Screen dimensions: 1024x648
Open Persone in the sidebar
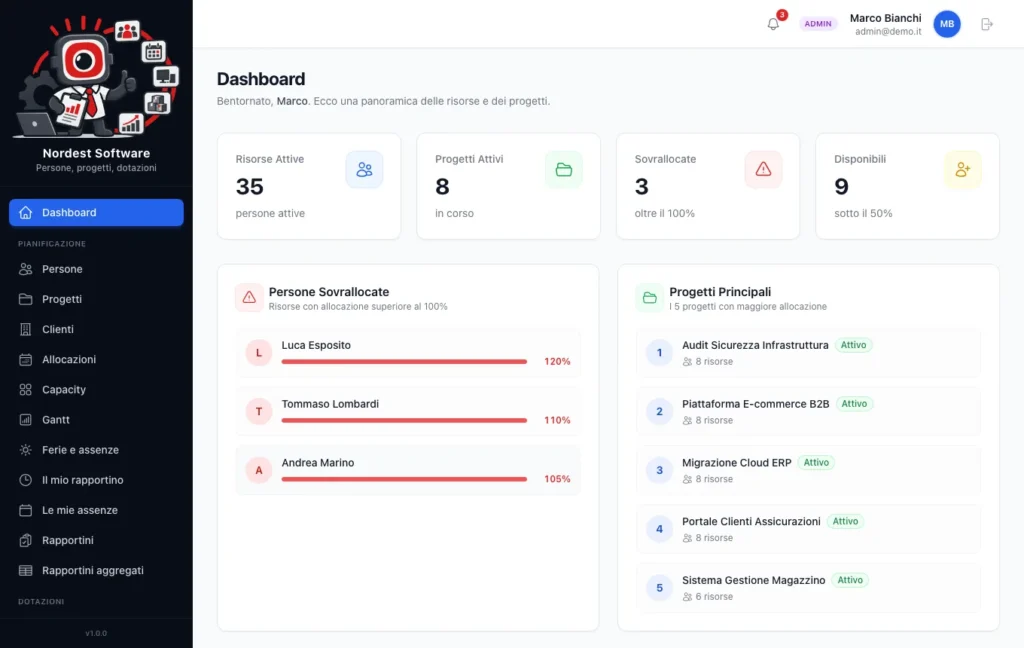pyautogui.click(x=96, y=269)
